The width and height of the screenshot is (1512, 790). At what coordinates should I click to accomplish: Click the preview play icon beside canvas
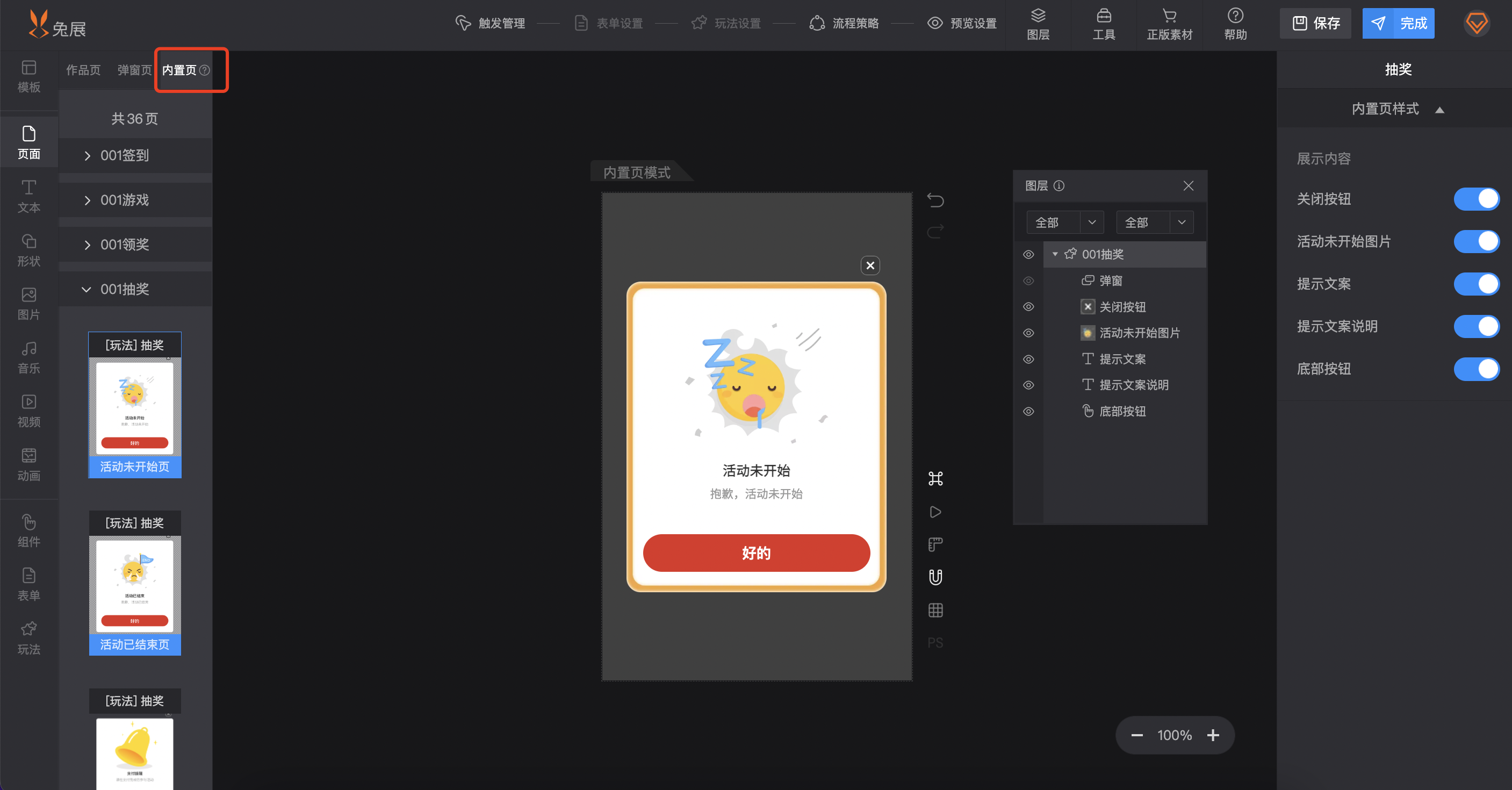pos(935,512)
